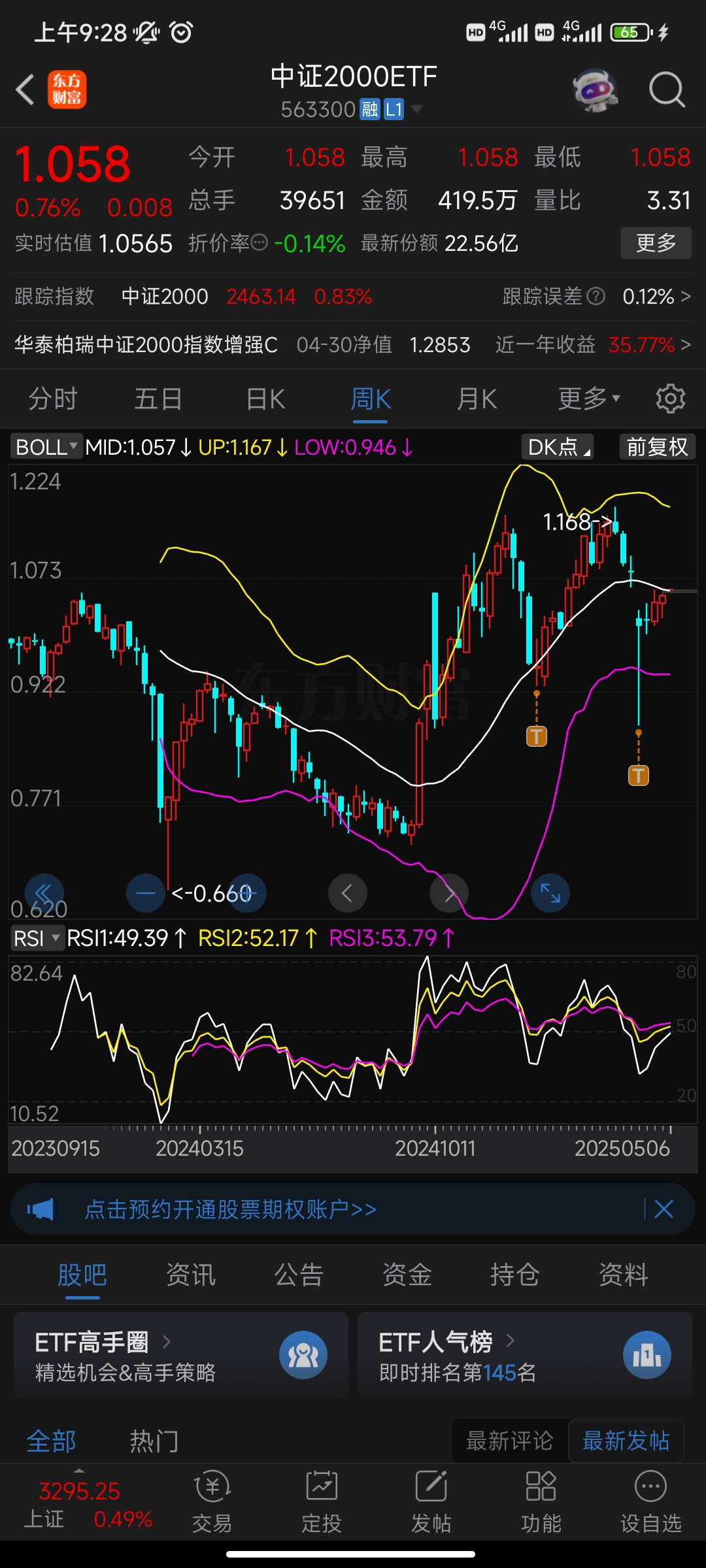Screen dimensions: 706x1568
Task: Toggle sorting to 最新评论
Action: pos(510,1441)
